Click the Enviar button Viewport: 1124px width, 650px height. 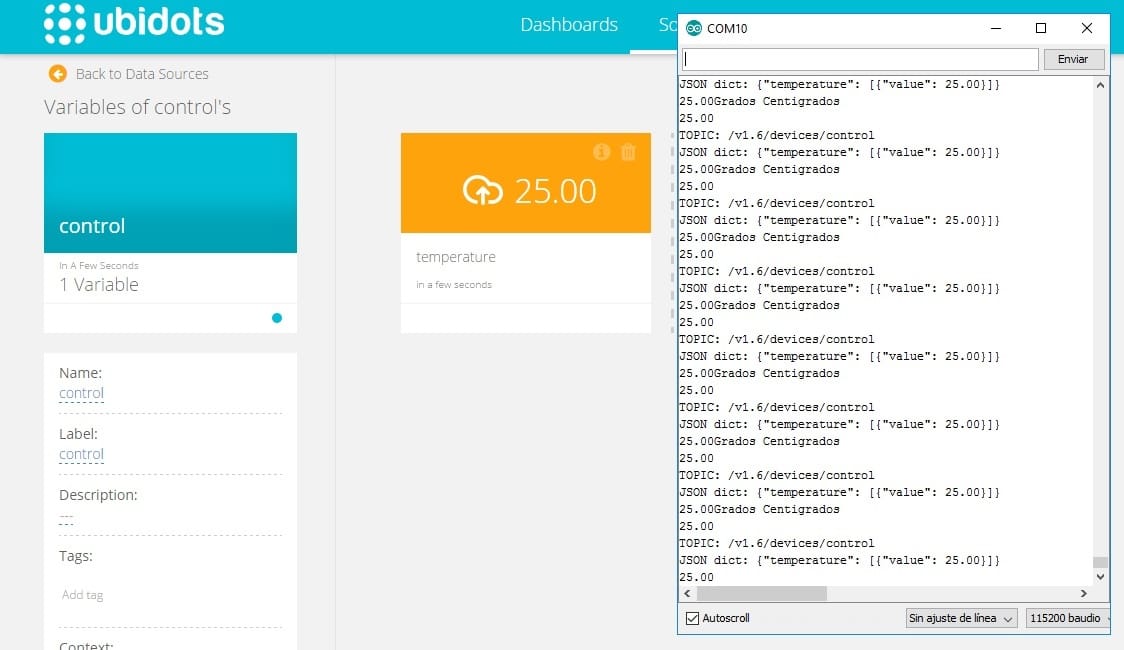tap(1073, 59)
